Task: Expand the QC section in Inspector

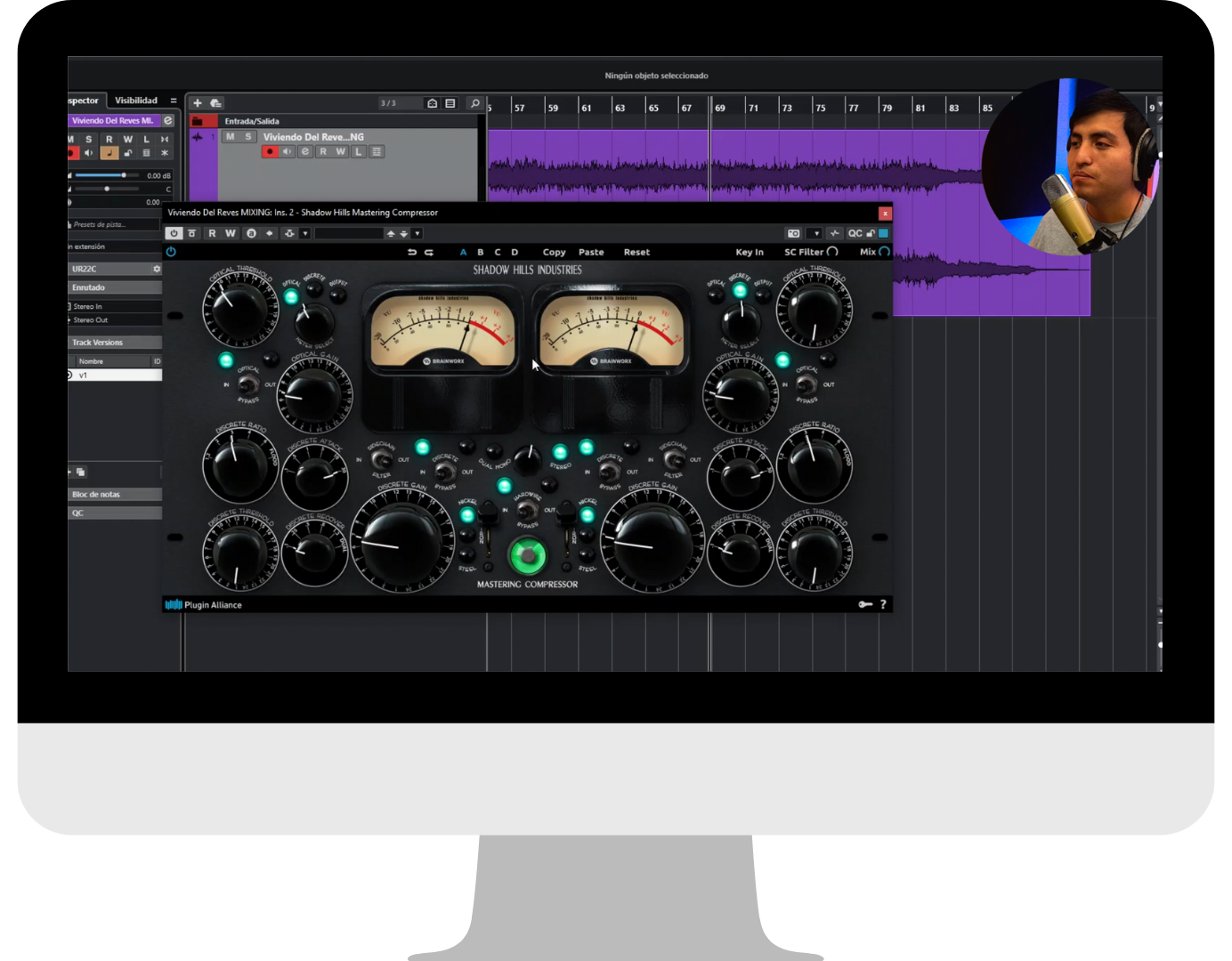Action: click(x=115, y=513)
